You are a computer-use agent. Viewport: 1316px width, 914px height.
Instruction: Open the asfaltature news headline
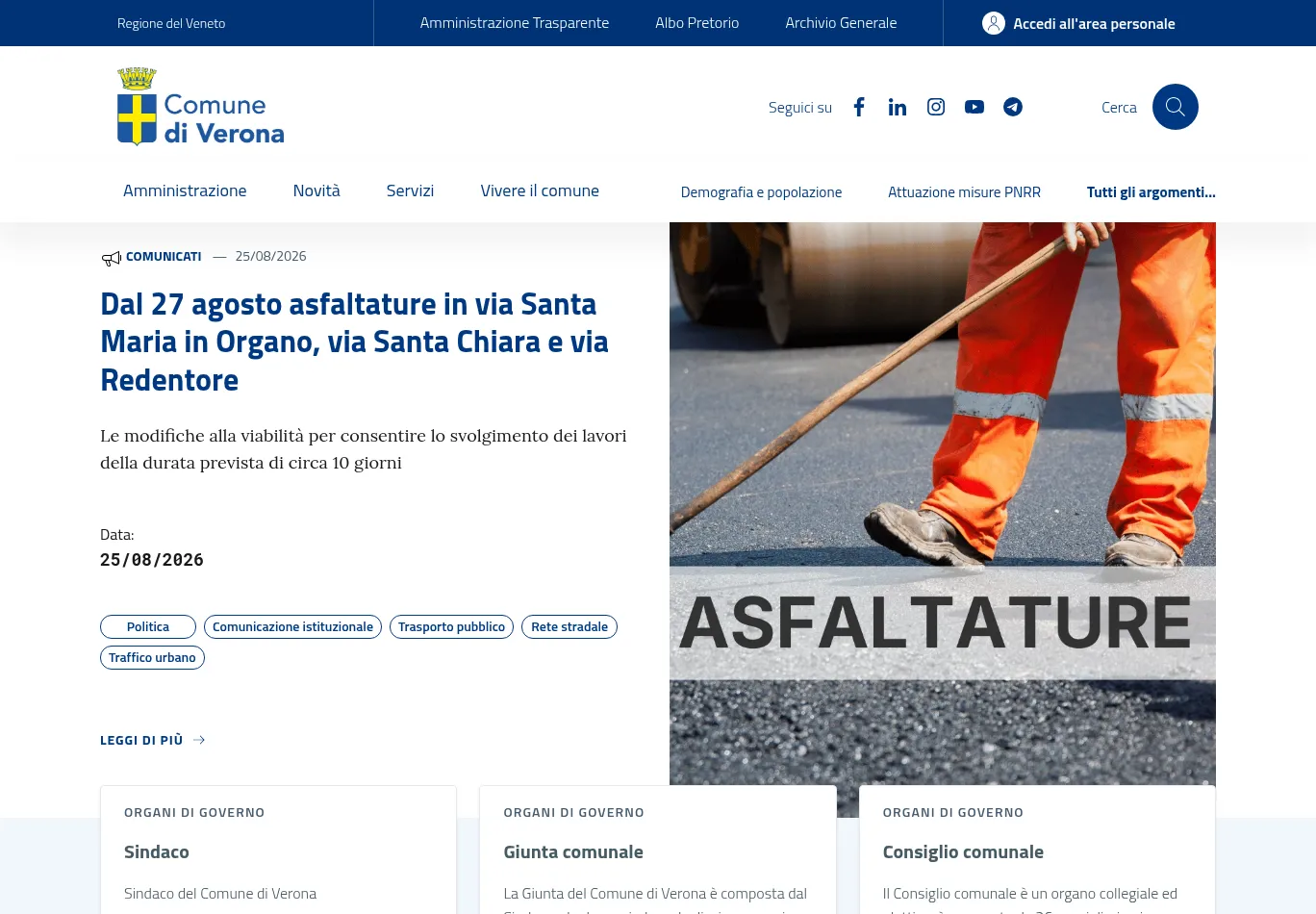point(354,342)
